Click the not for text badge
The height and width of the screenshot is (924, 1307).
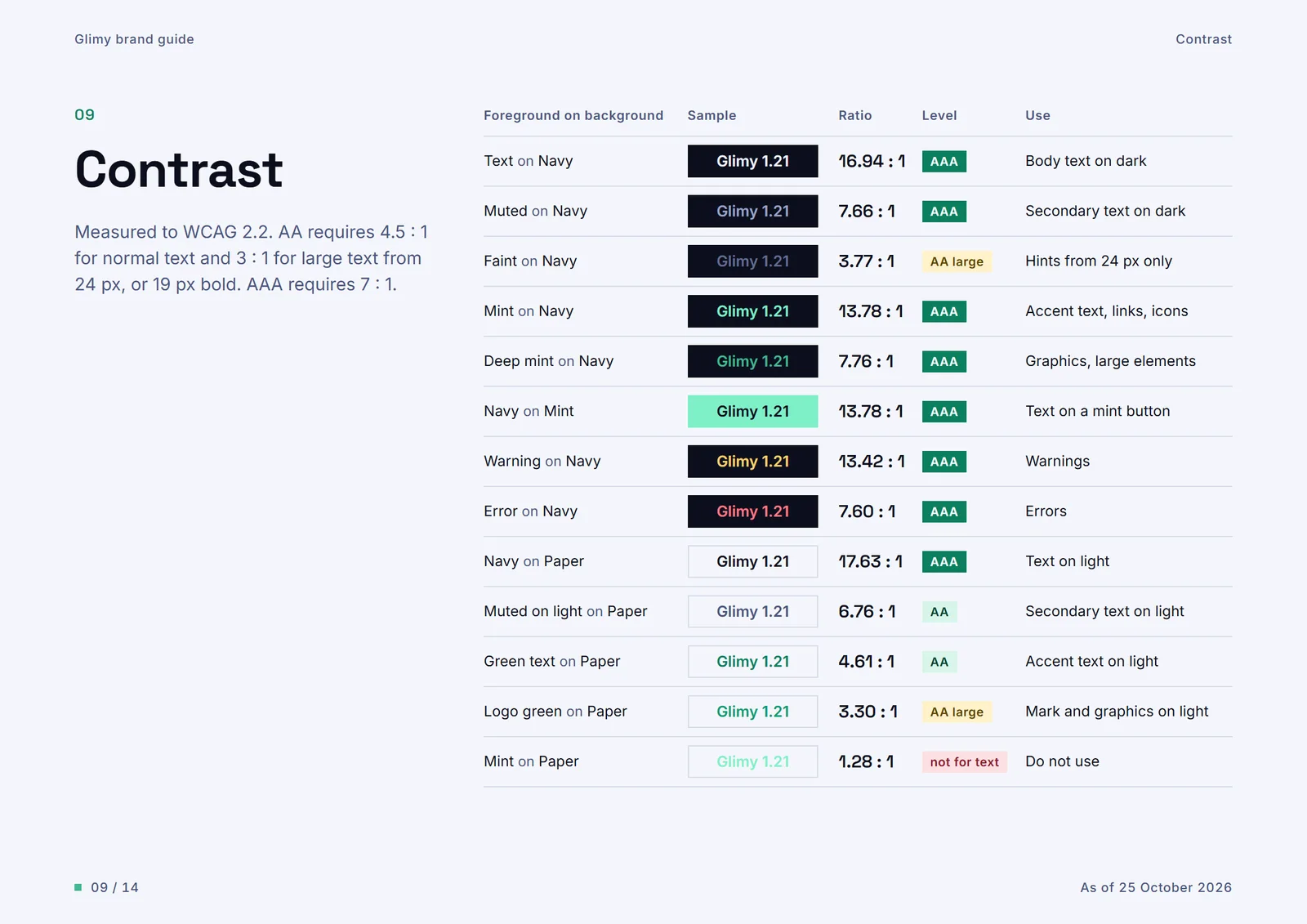964,762
